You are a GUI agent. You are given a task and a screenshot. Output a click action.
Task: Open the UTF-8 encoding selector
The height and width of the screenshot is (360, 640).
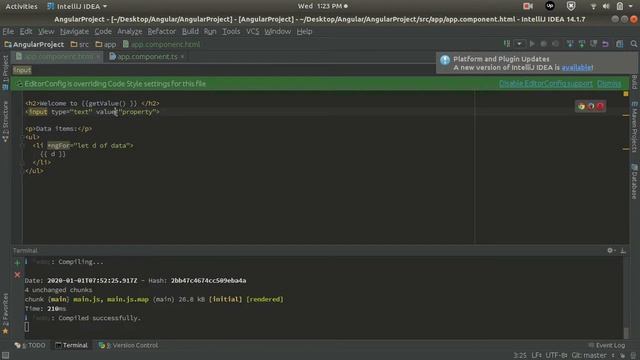pos(556,356)
